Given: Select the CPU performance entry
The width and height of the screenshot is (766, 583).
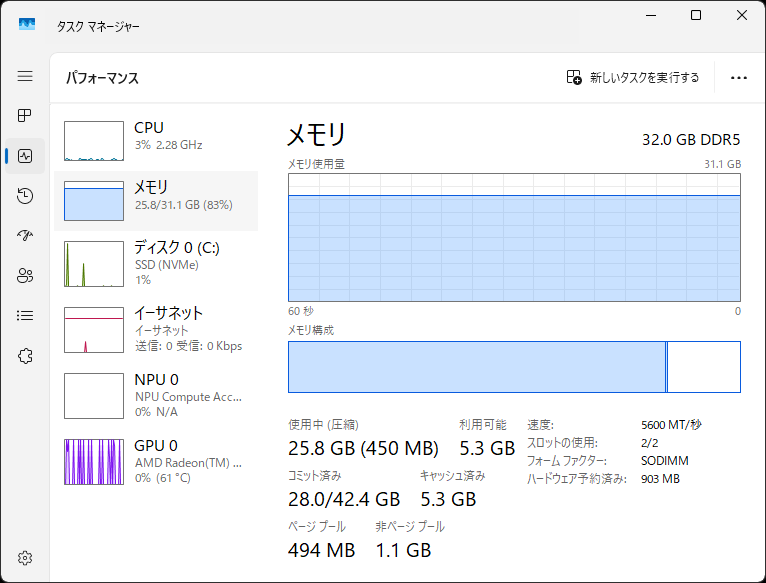Looking at the screenshot, I should [x=156, y=141].
